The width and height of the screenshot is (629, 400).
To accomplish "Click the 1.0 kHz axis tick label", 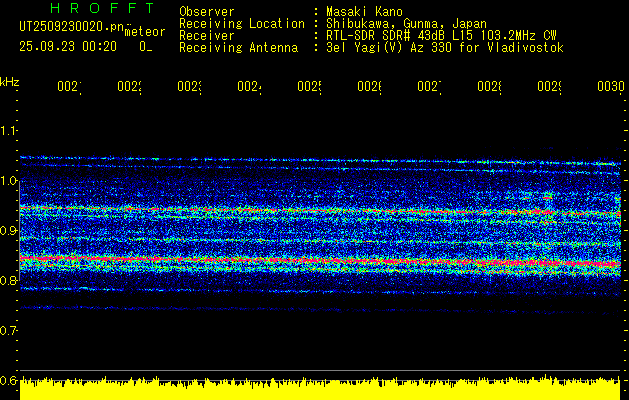I will point(8,181).
